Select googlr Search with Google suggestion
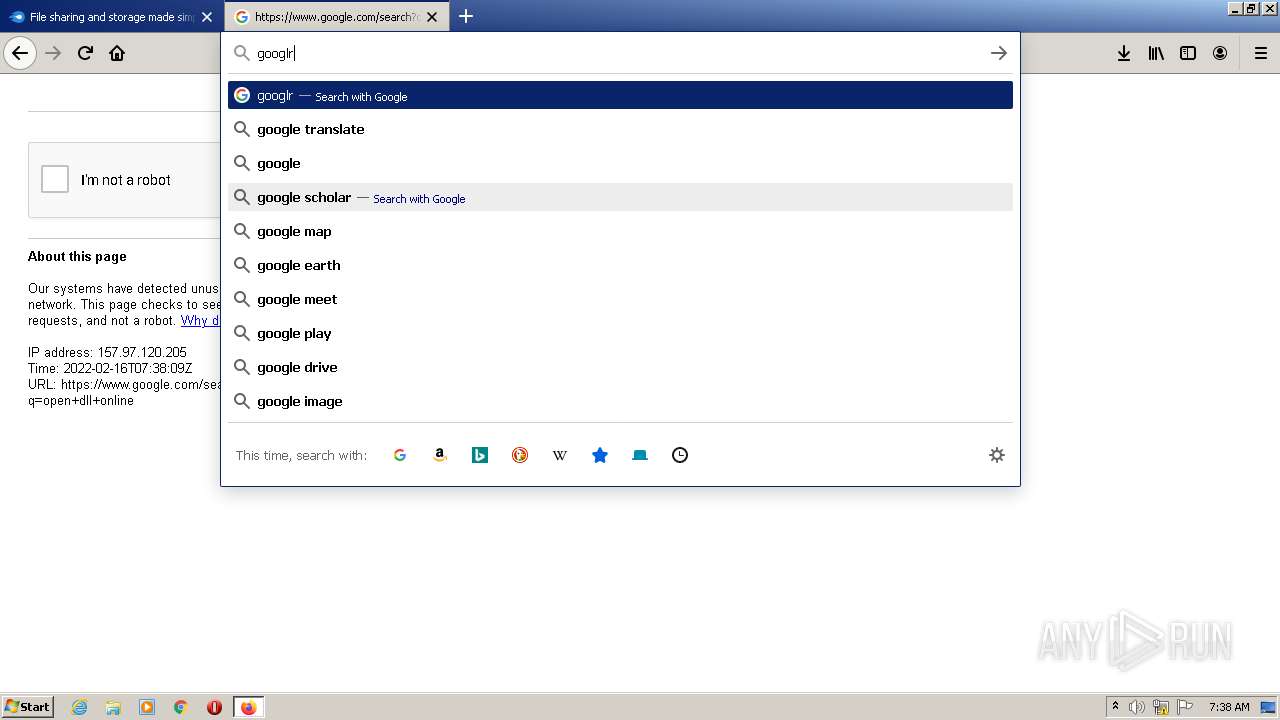 click(620, 95)
